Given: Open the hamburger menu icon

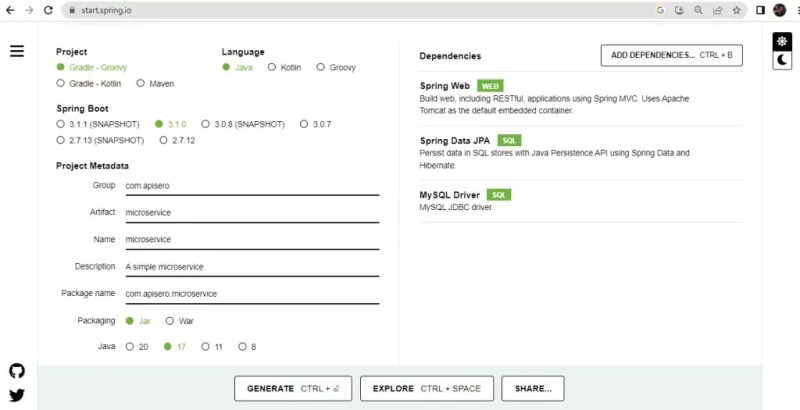Looking at the screenshot, I should tap(17, 51).
